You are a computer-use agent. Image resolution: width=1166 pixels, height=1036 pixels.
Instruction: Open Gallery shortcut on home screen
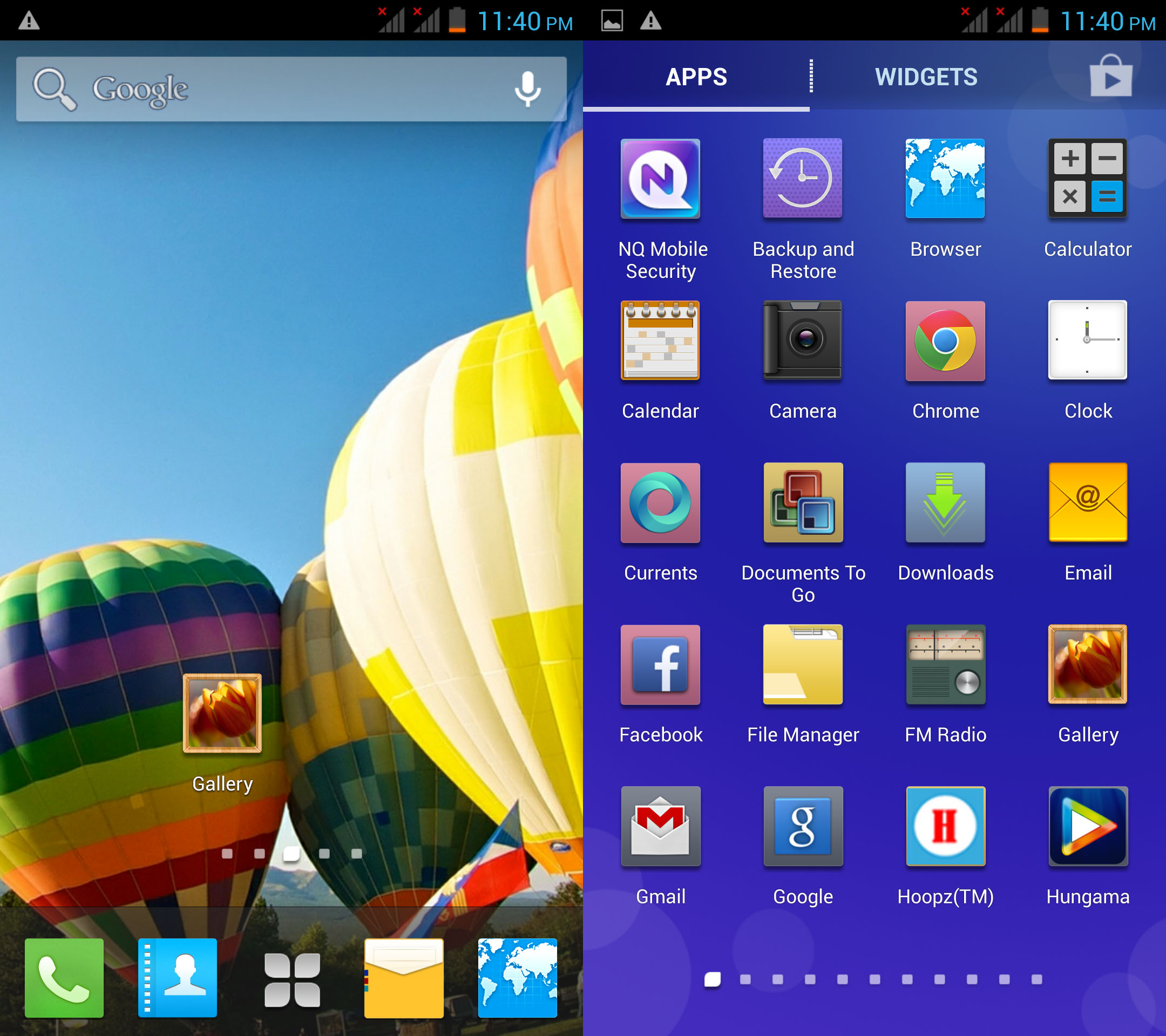tap(222, 714)
